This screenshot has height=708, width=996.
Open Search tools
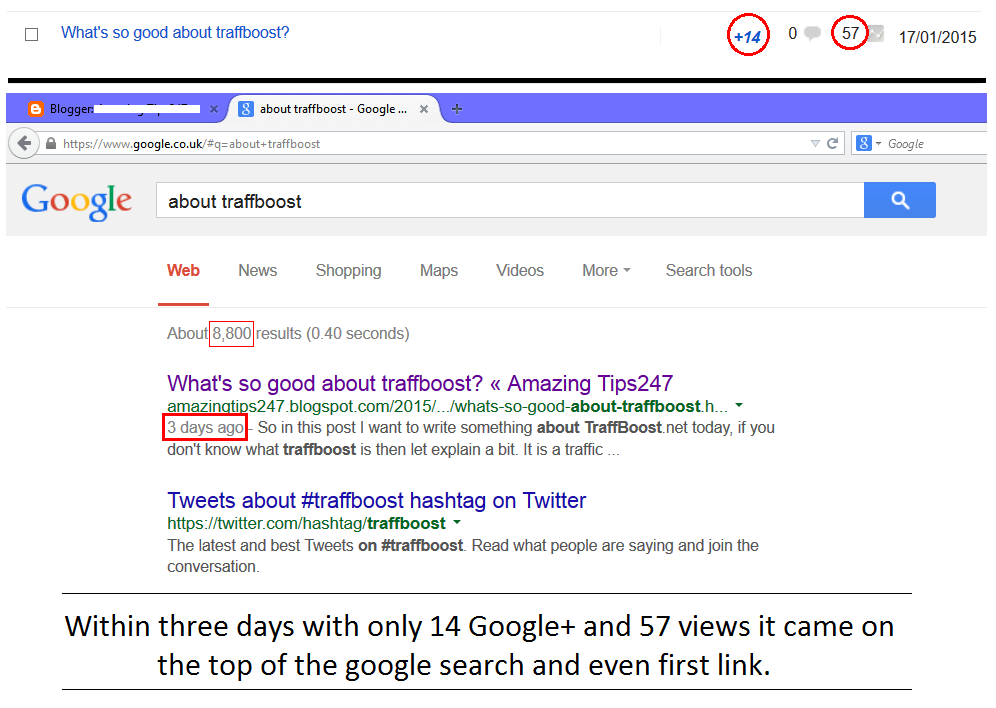pos(709,271)
